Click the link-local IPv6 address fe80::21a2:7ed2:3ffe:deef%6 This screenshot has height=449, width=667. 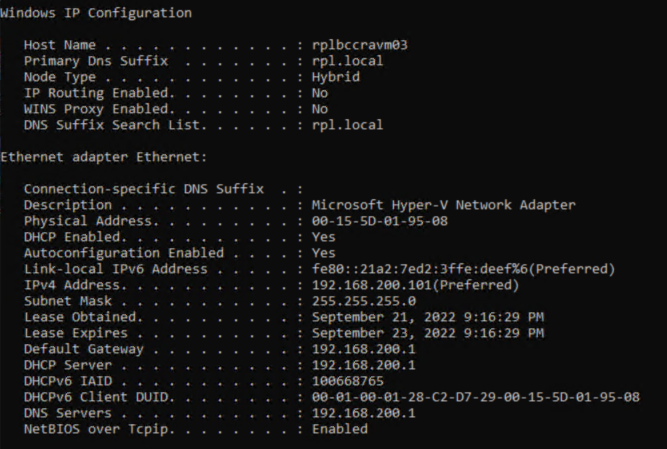[x=419, y=269]
